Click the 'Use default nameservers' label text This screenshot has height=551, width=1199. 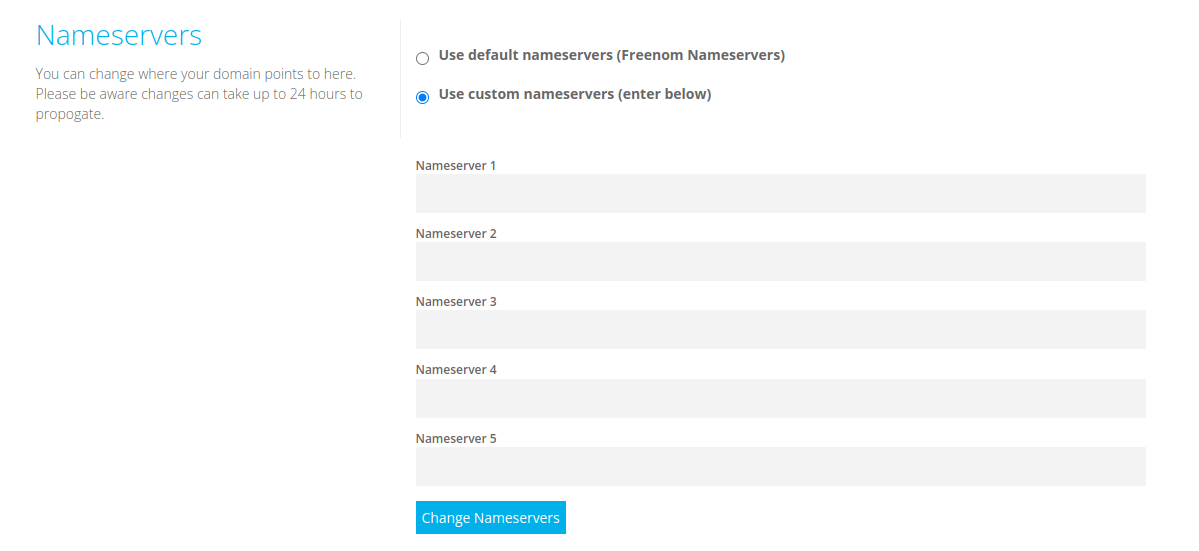tap(525, 56)
